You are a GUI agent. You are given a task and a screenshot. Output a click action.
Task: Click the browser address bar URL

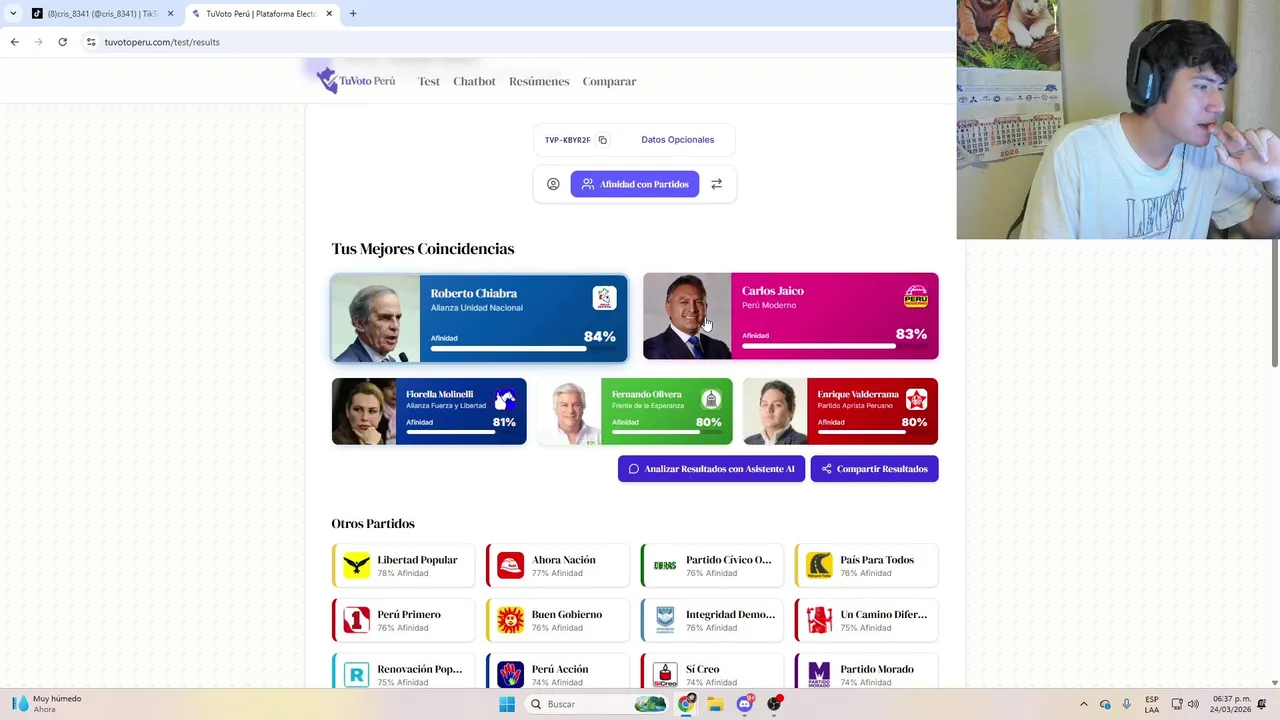coord(162,42)
